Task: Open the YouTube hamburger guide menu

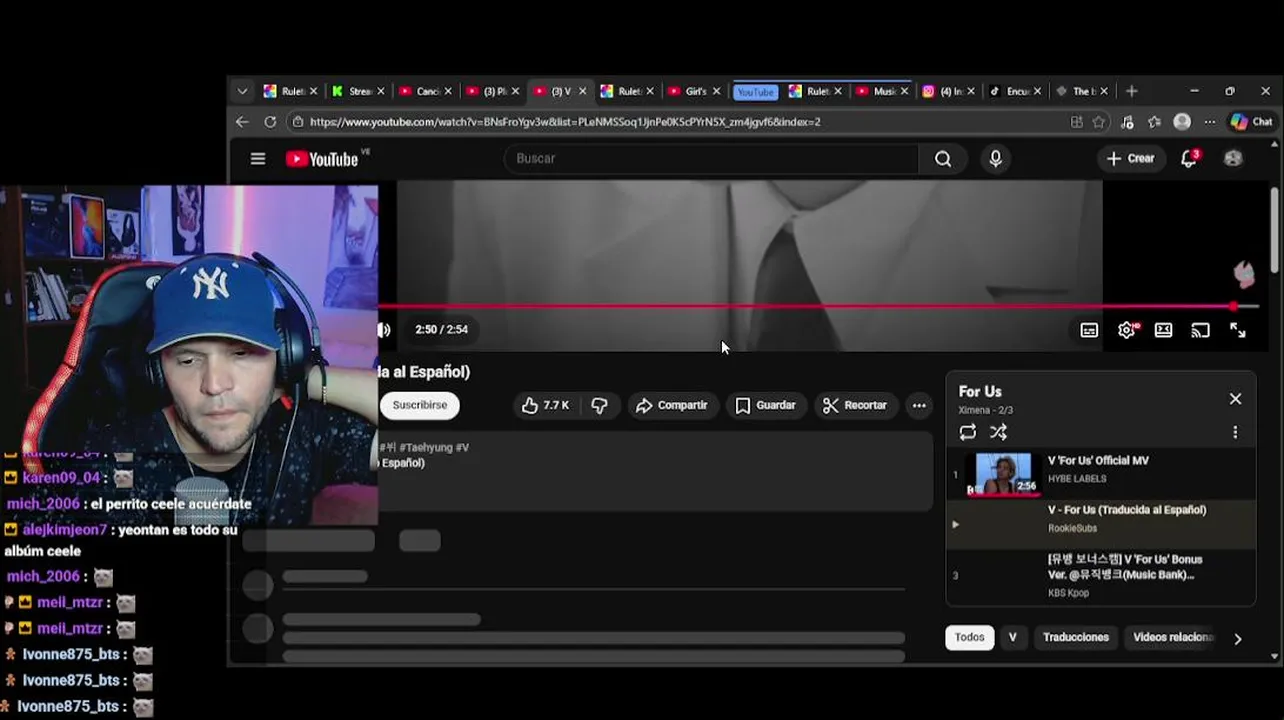Action: tap(258, 159)
